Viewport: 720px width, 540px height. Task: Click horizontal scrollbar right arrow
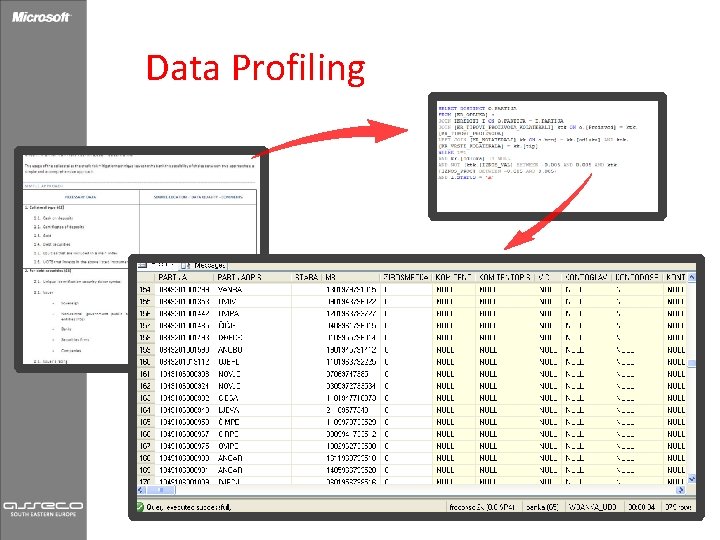click(681, 490)
